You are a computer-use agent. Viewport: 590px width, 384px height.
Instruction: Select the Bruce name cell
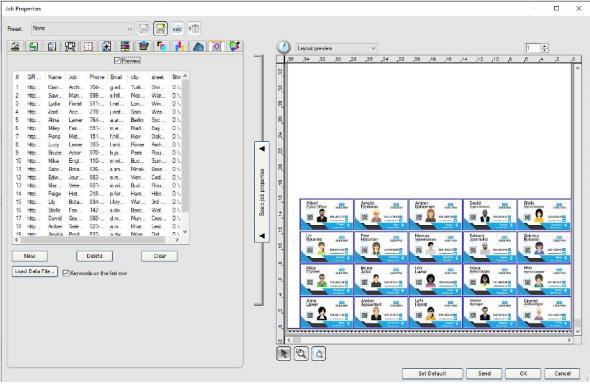click(55, 153)
